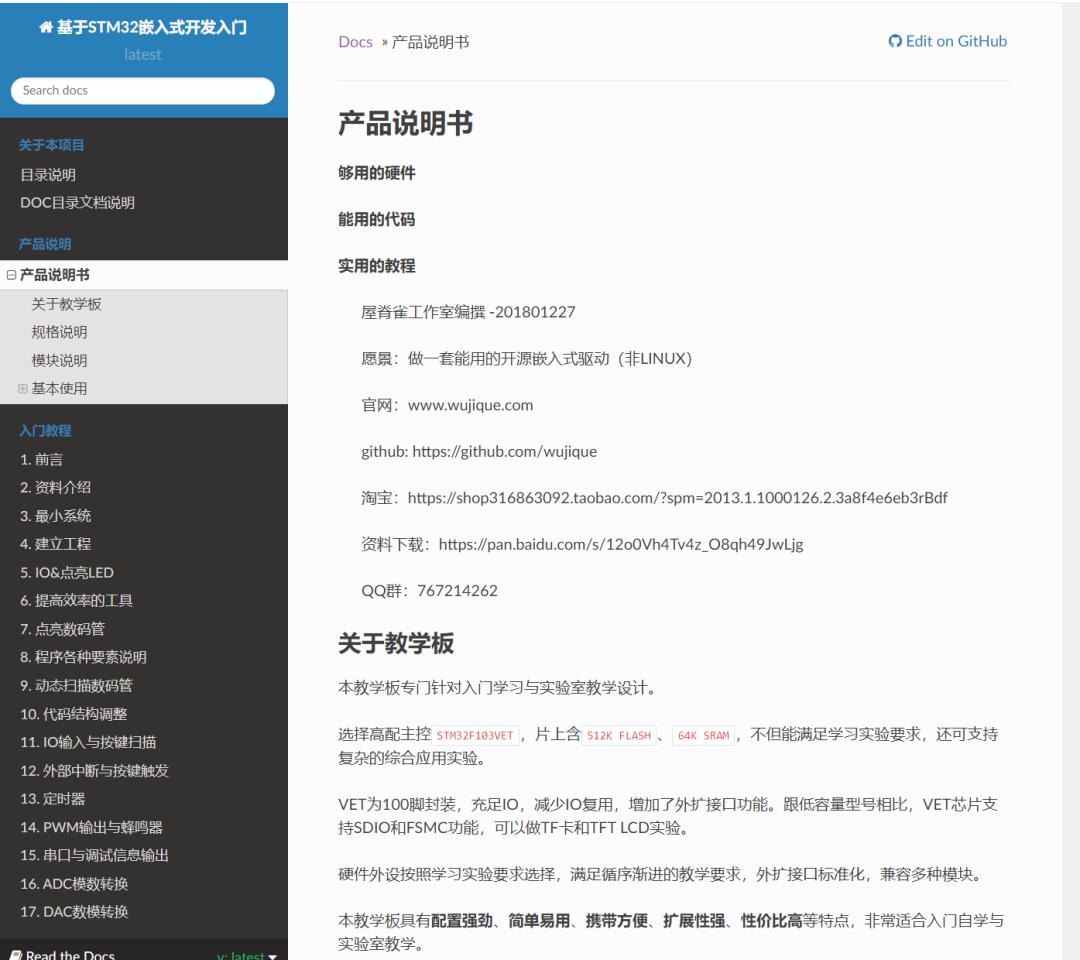Open tutorial 17. DAC数模转换

[74, 912]
